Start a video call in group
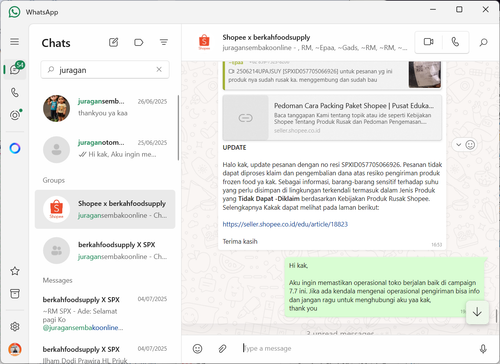Image resolution: width=500 pixels, height=364 pixels. coord(428,42)
